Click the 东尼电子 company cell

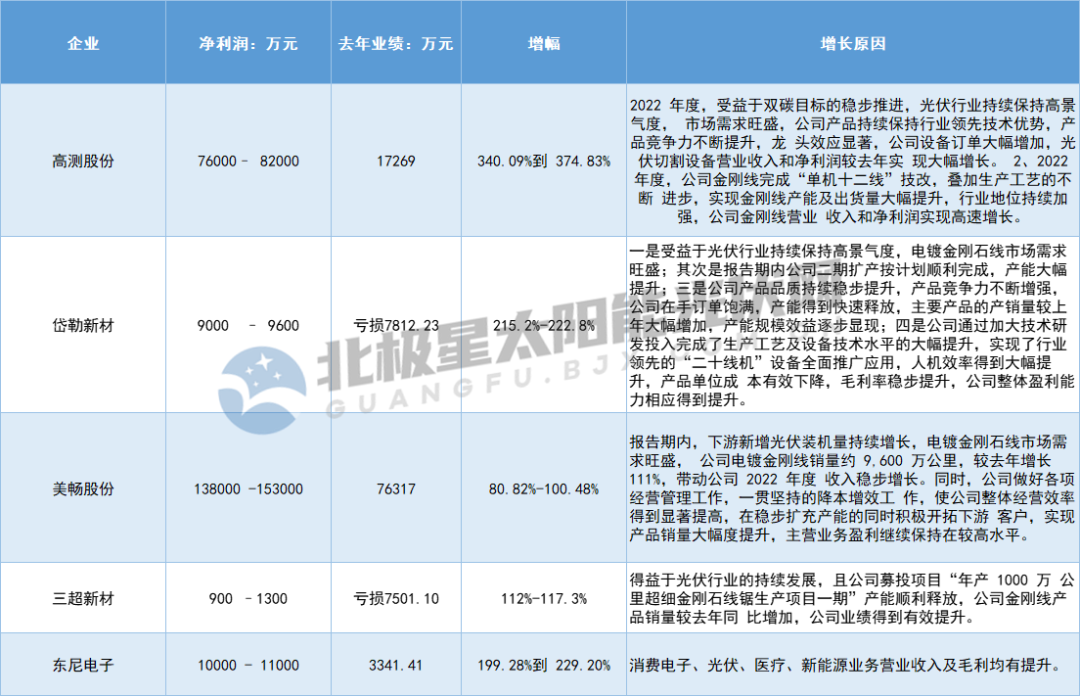(83, 665)
